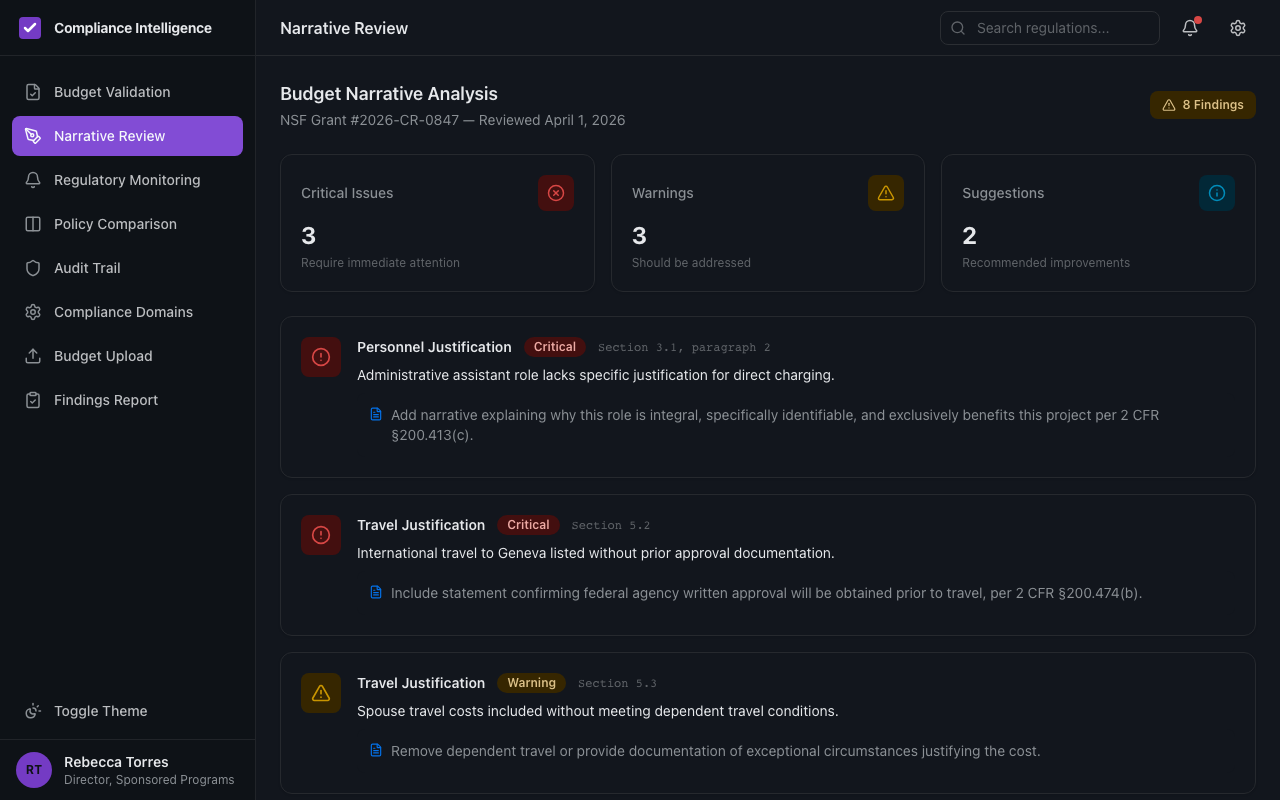
Task: Click the 8 Findings badge
Action: [x=1202, y=104]
